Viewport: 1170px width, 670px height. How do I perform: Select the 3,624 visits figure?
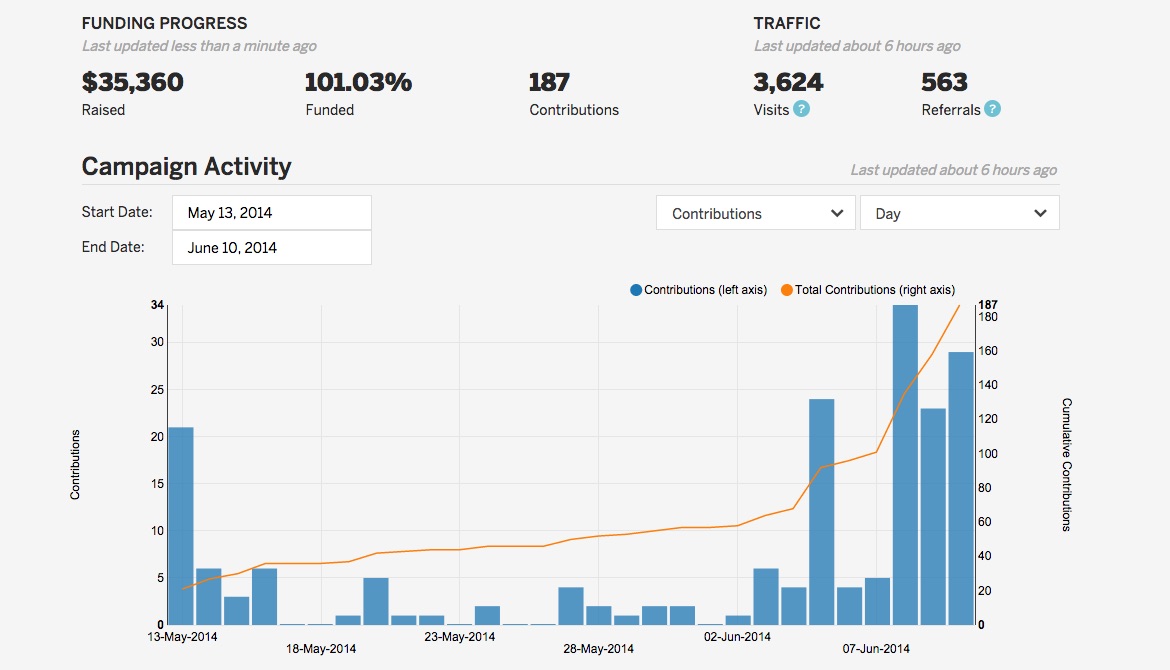click(x=788, y=82)
